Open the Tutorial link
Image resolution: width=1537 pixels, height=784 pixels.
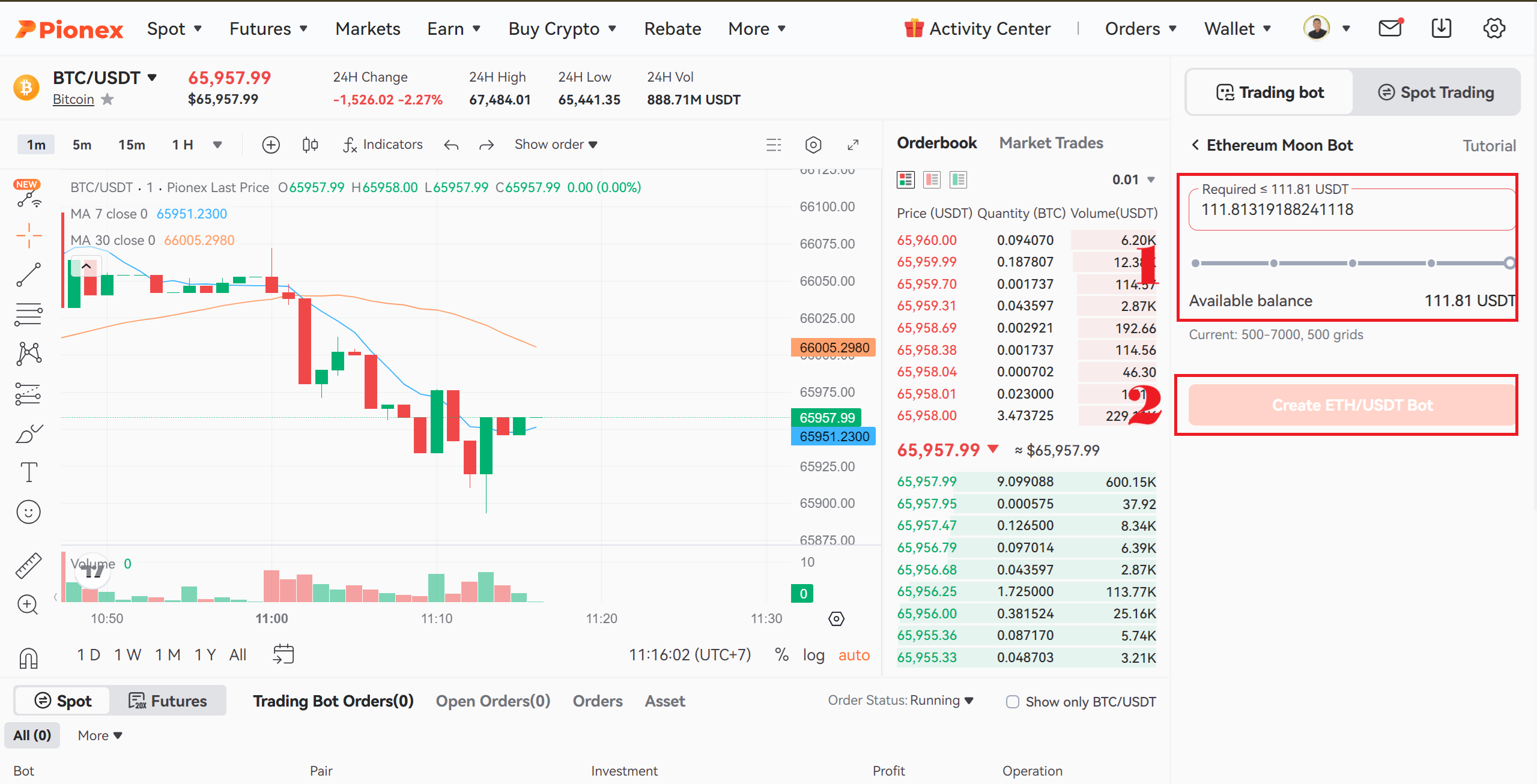click(1489, 146)
